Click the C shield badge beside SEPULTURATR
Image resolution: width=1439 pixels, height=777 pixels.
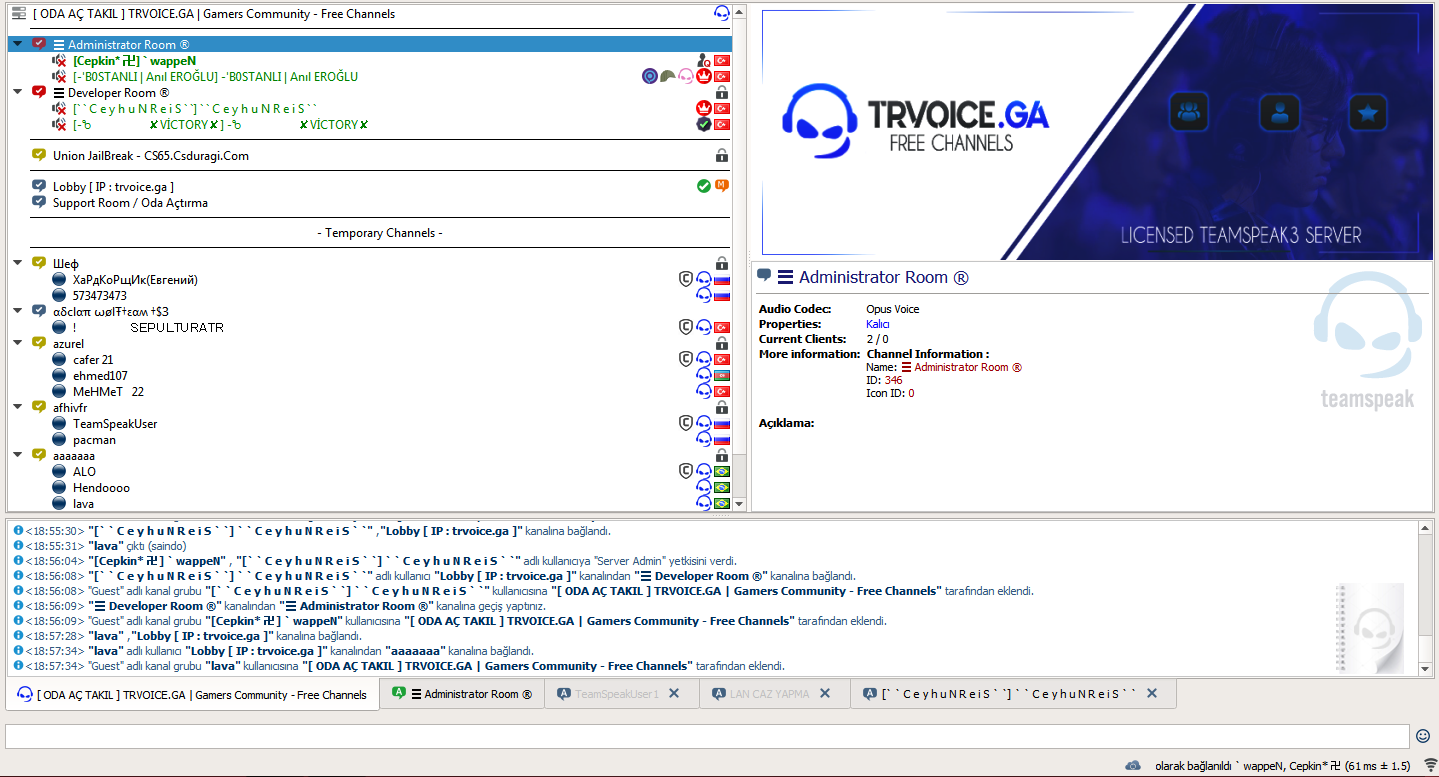(x=686, y=327)
